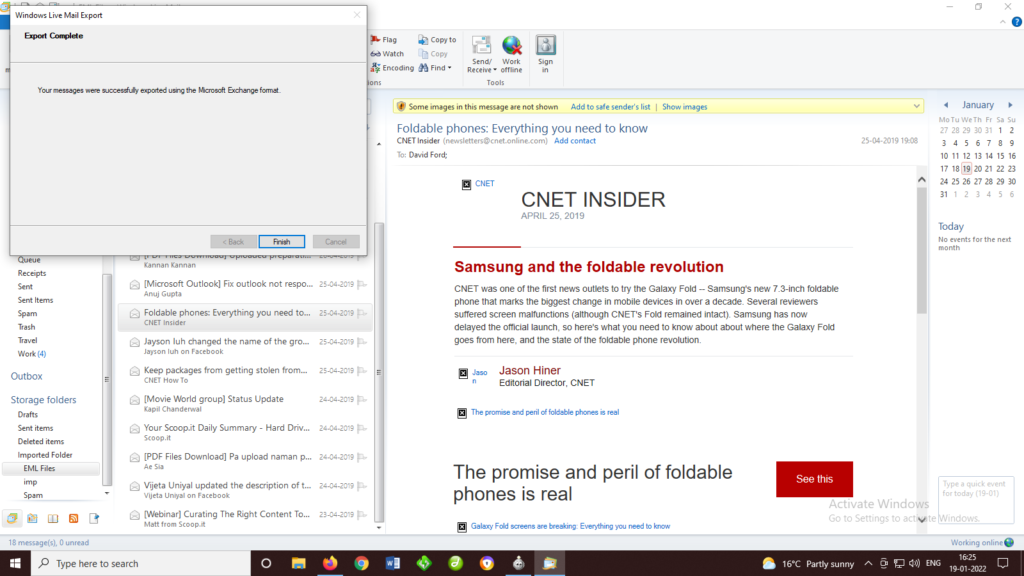Open Firefox from the Windows taskbar
The width and height of the screenshot is (1024, 576).
[330, 563]
